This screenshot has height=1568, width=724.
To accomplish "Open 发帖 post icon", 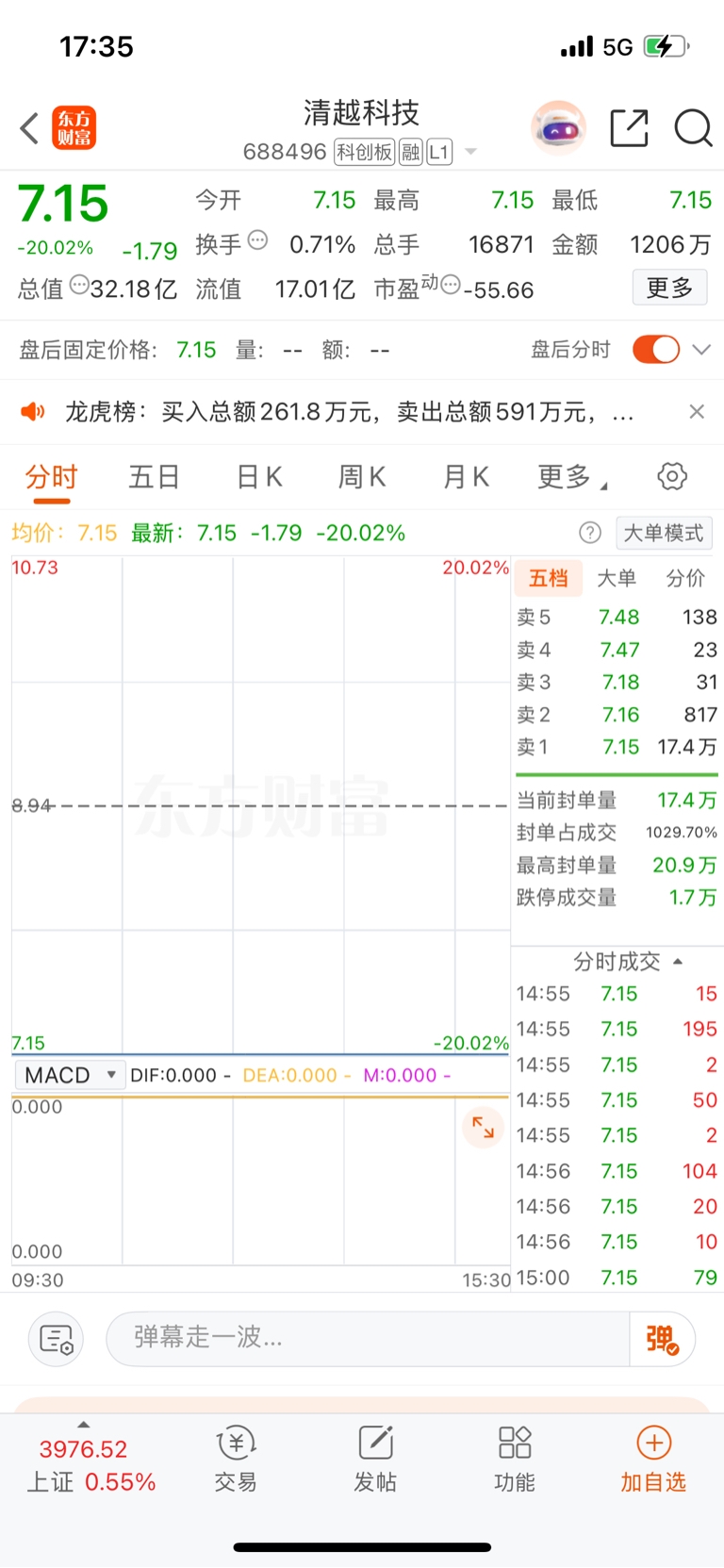I will click(375, 1459).
